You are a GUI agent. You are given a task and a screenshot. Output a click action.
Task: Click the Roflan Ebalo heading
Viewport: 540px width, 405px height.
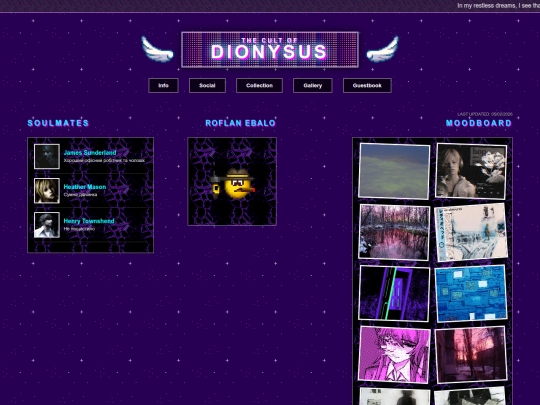(x=240, y=123)
